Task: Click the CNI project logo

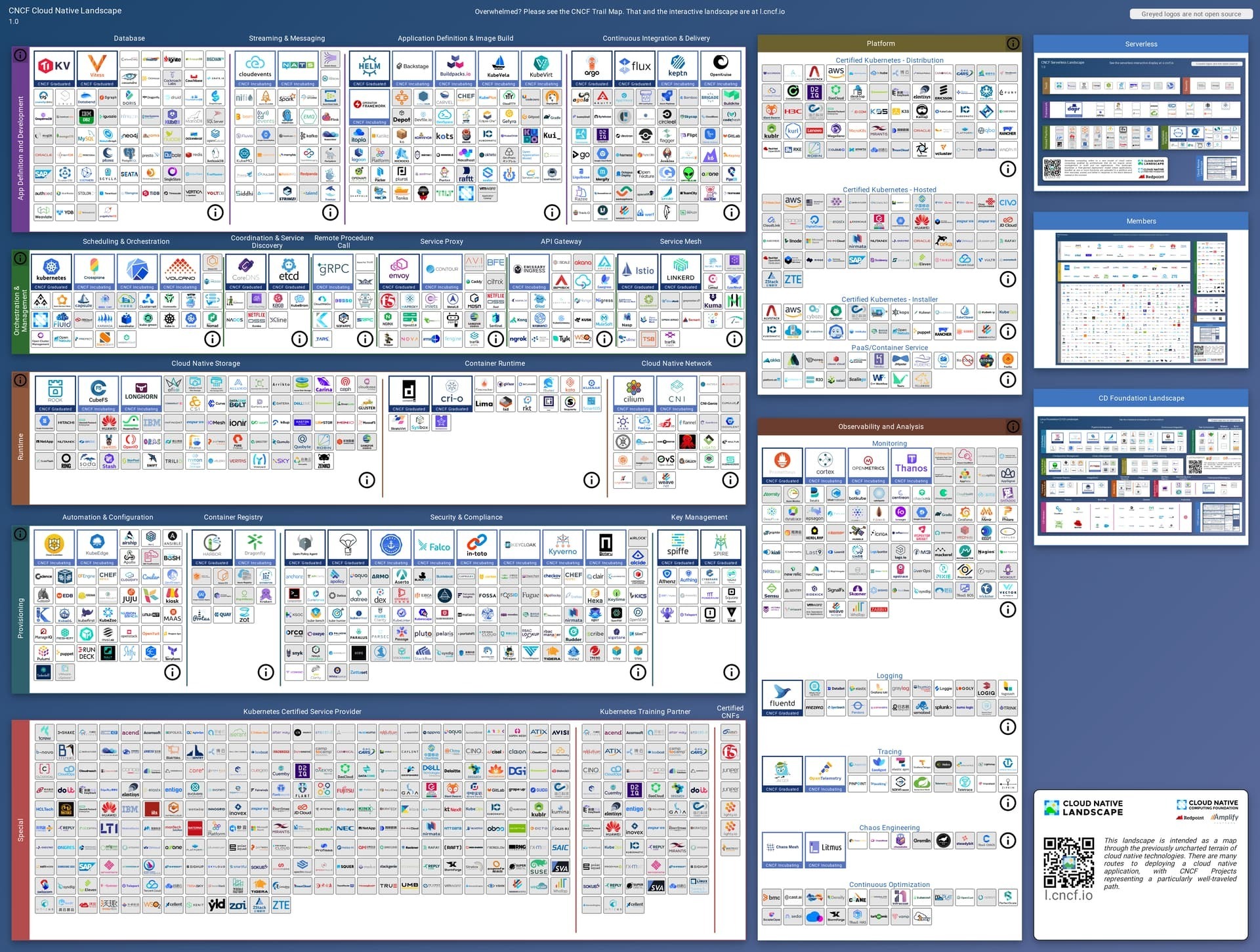Action: 677,394
